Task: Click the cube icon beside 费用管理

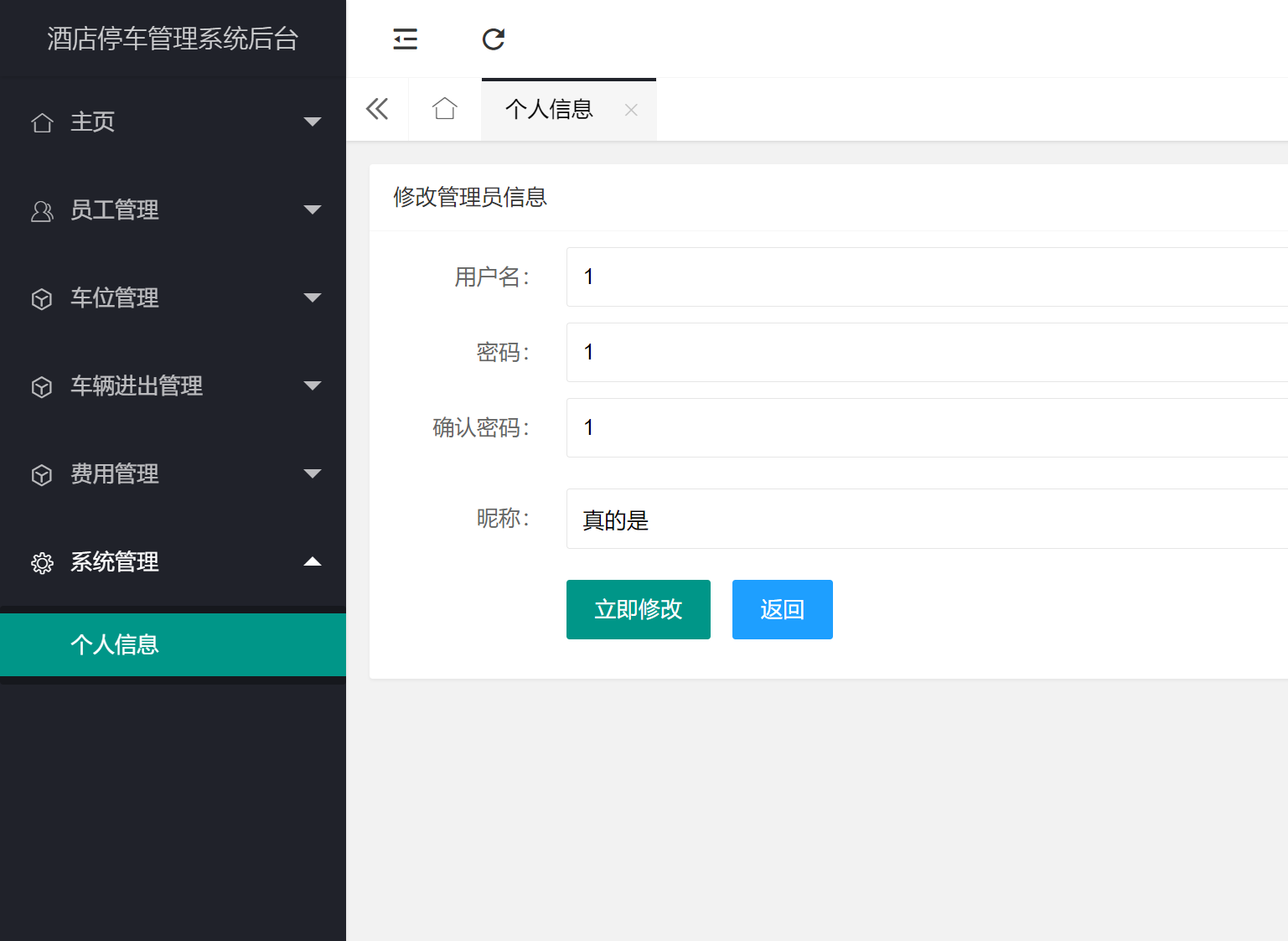Action: click(x=42, y=474)
